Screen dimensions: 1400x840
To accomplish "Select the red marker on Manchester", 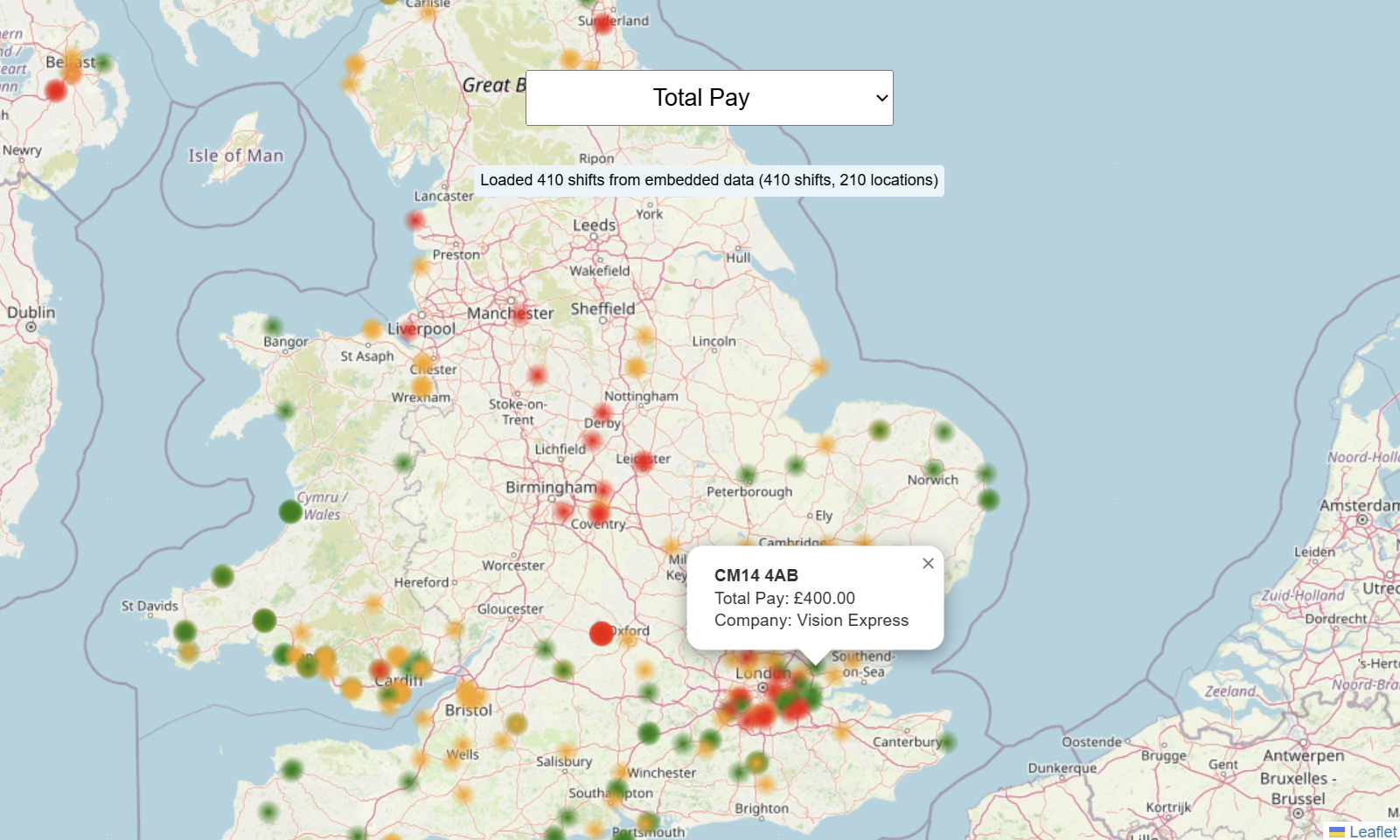I will [519, 313].
